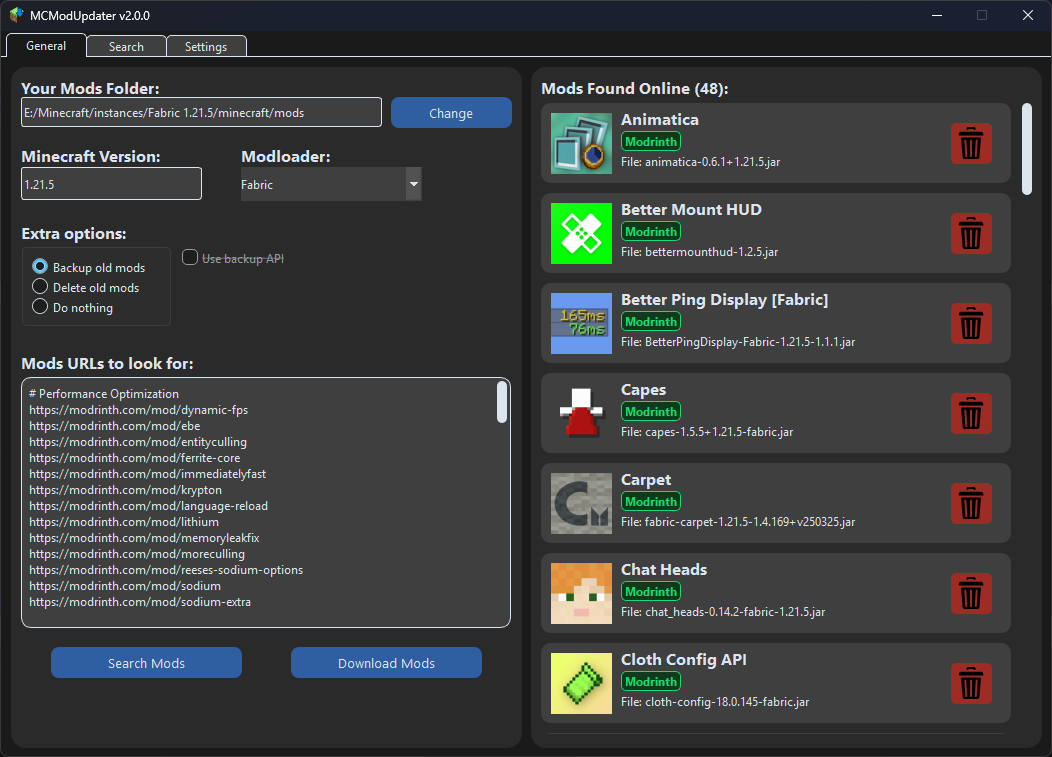Delete the Capes mod entry

click(x=971, y=413)
